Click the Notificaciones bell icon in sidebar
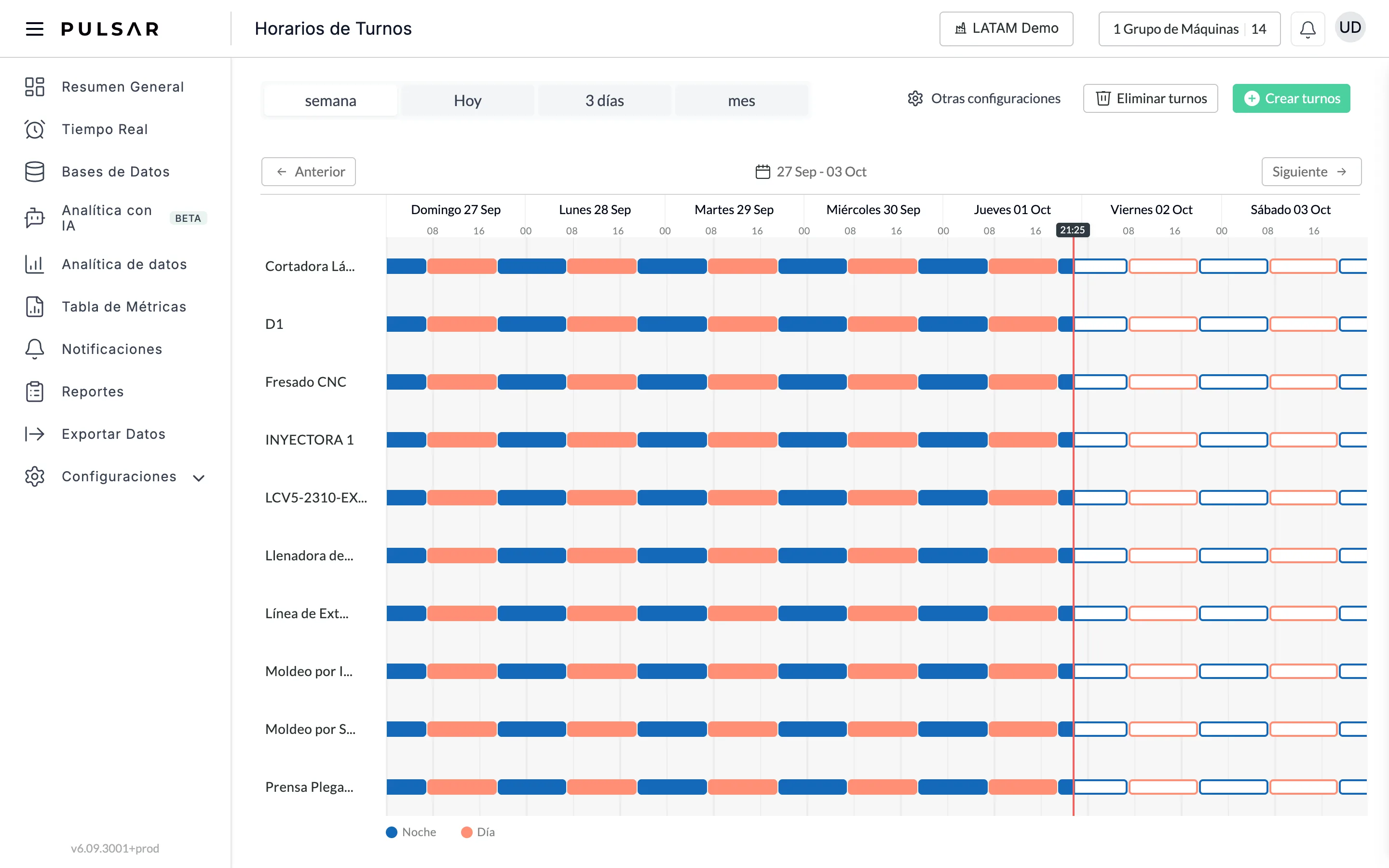Viewport: 1389px width, 868px height. click(x=34, y=349)
